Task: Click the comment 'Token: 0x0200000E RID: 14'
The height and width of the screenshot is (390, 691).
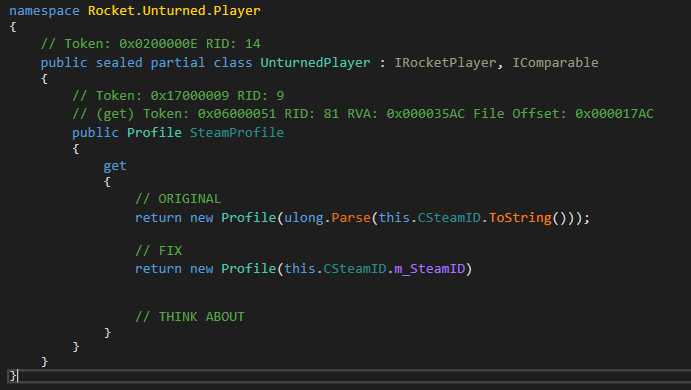Action: point(151,44)
